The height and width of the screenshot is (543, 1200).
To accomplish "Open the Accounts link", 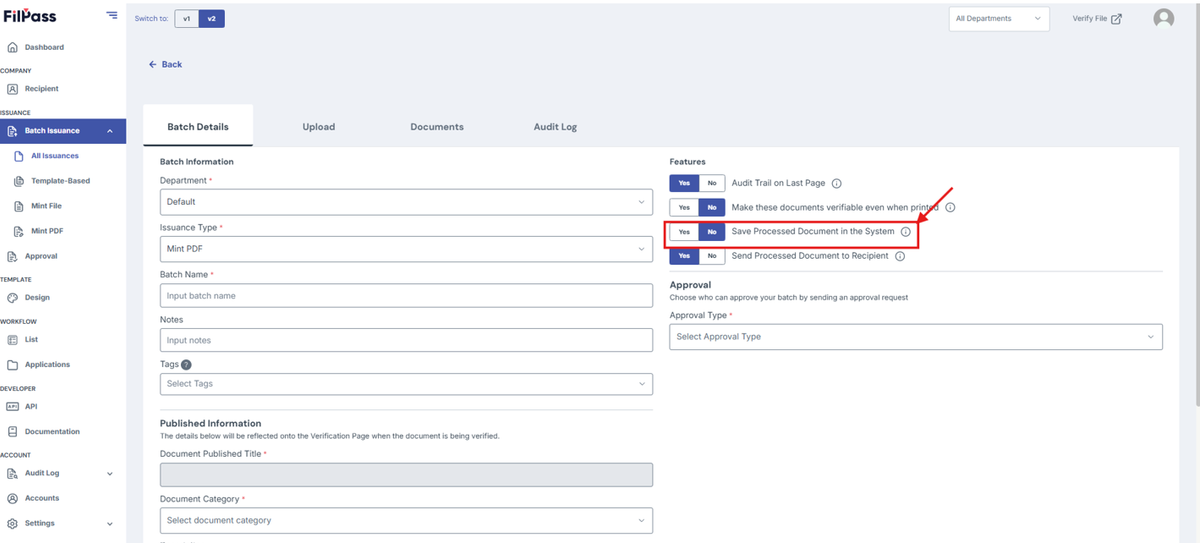I will [42, 498].
